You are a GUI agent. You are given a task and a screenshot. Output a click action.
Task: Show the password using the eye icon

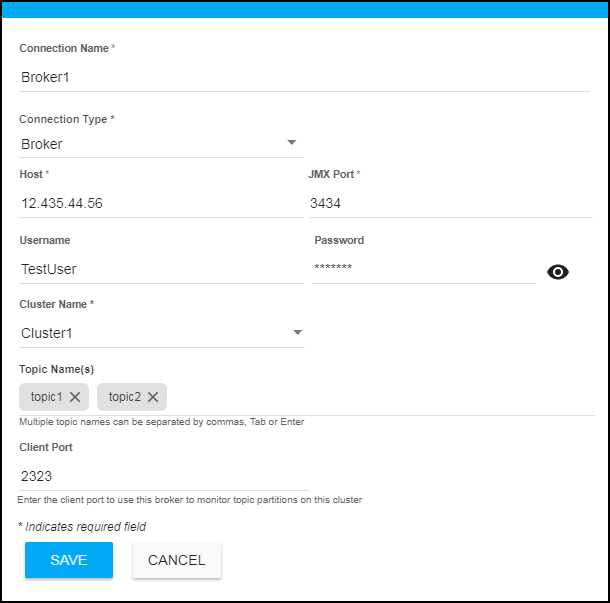(x=558, y=272)
